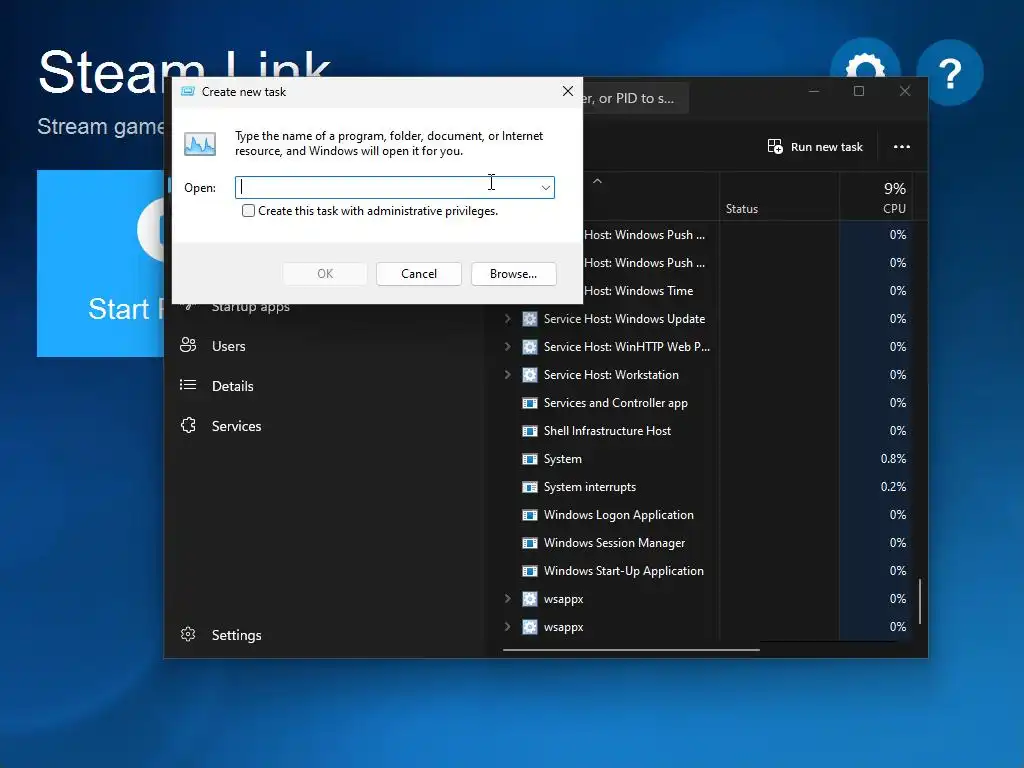Sort by the CPU column header
The image size is (1024, 768).
tap(875, 197)
